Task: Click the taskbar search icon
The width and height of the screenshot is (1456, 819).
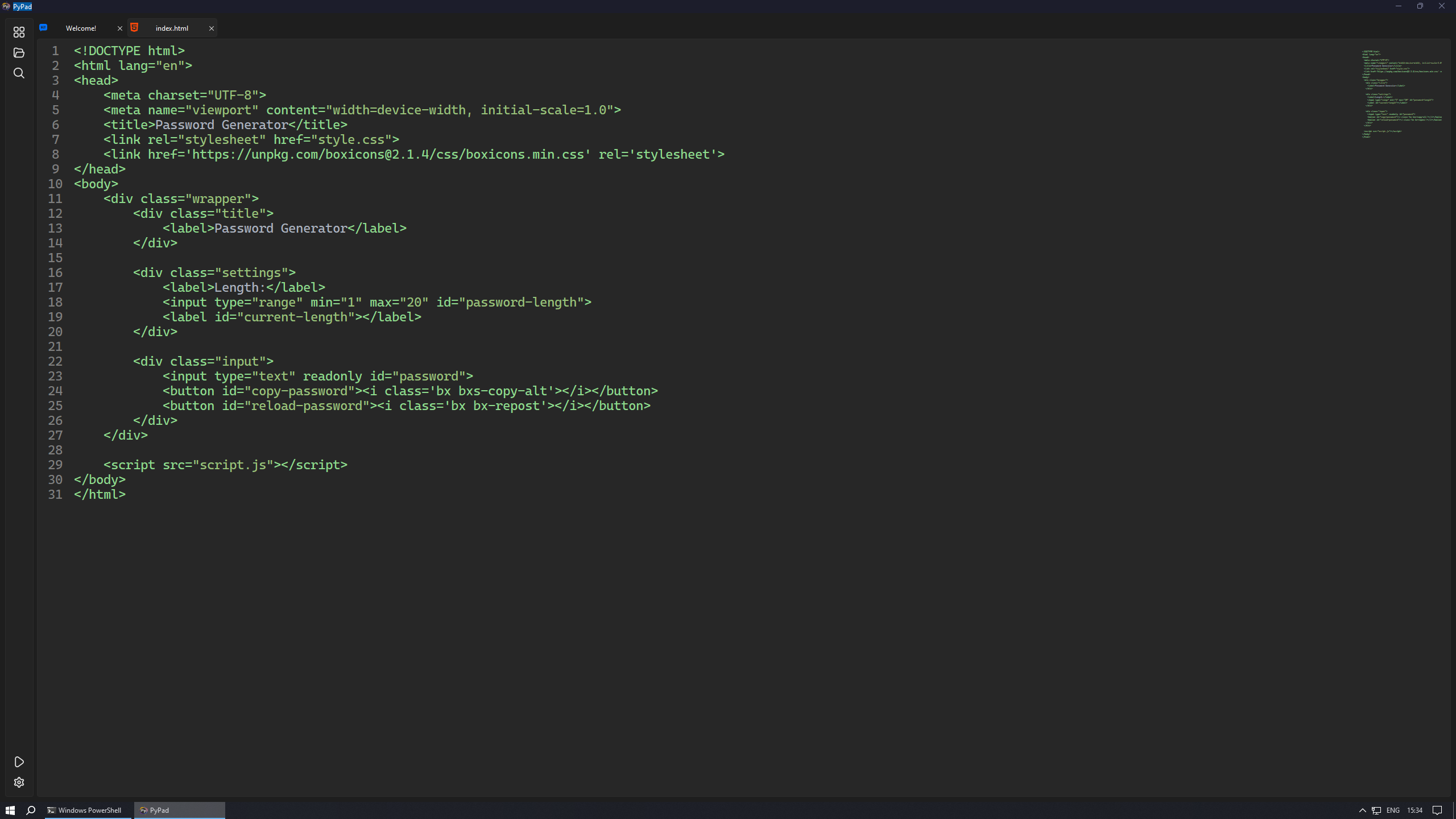Action: tap(31, 810)
